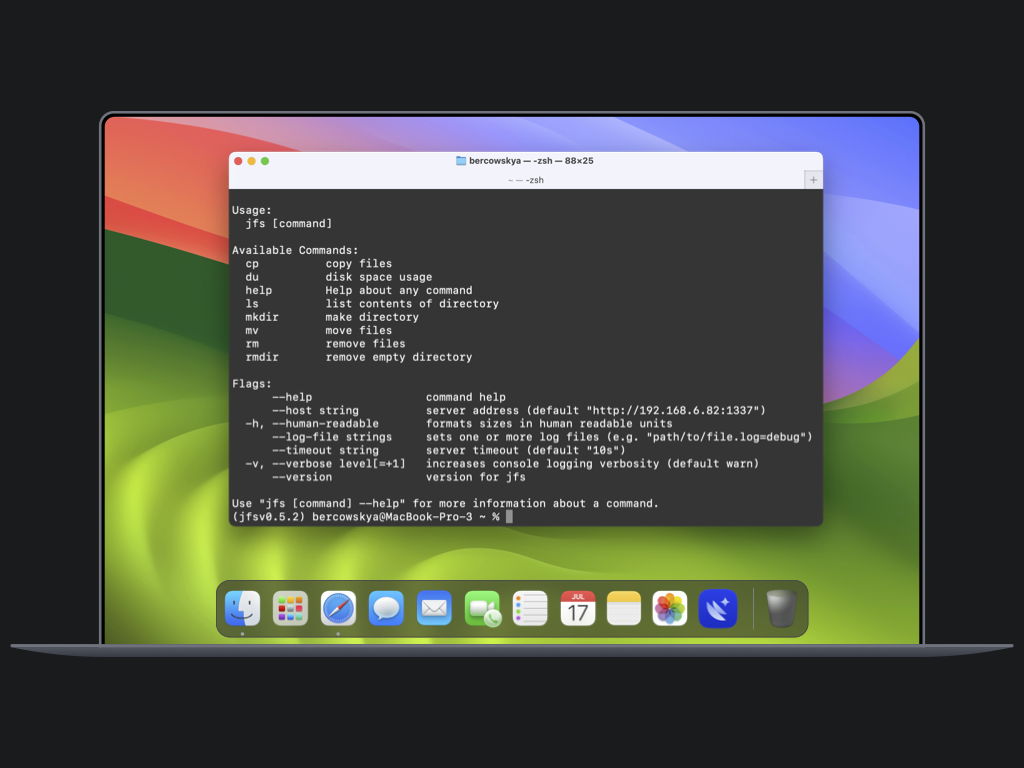Minimize the Terminal window with the yellow button
The width and height of the screenshot is (1024, 768).
tap(252, 161)
